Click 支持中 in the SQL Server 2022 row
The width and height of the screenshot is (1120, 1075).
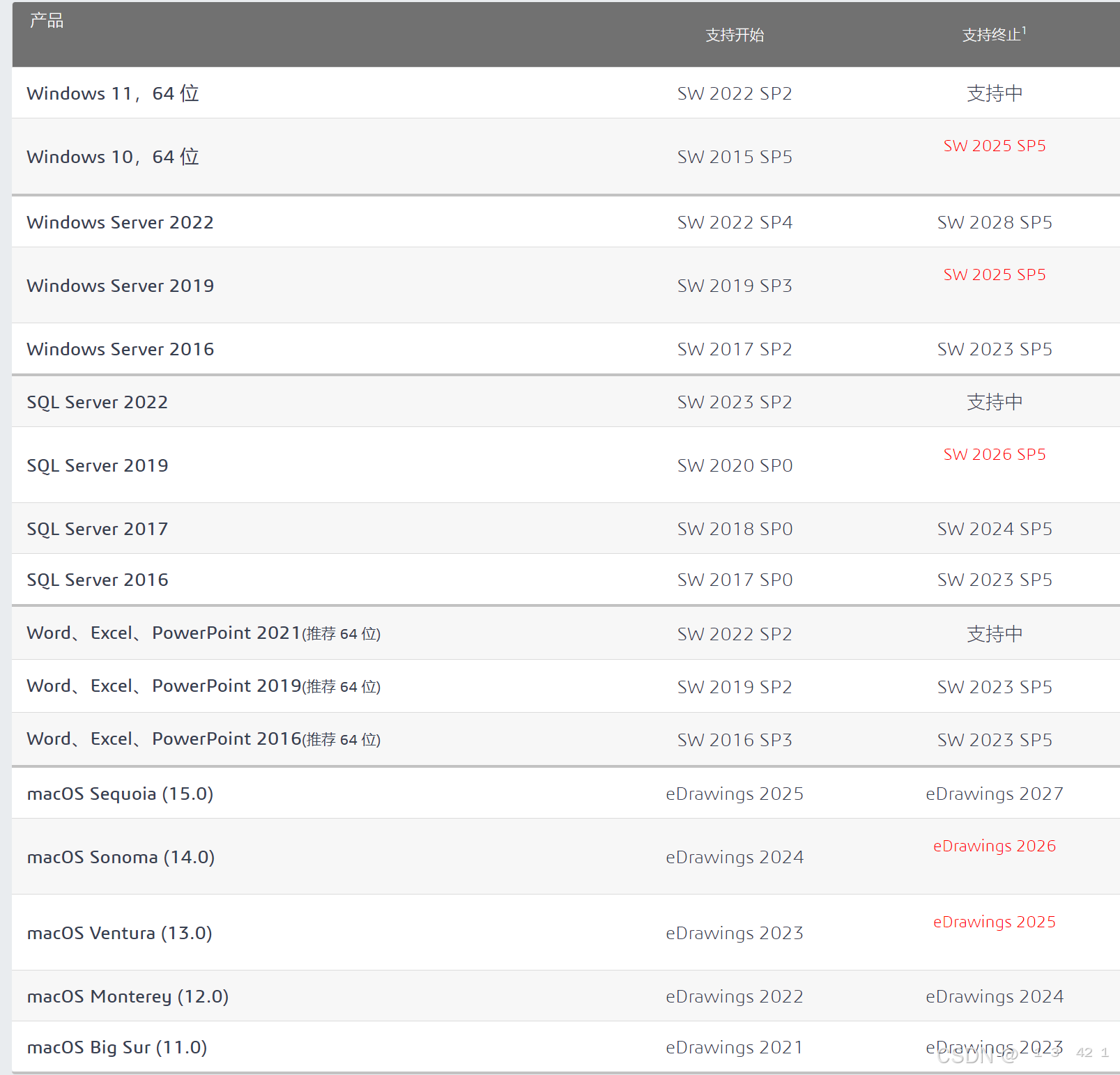995,402
